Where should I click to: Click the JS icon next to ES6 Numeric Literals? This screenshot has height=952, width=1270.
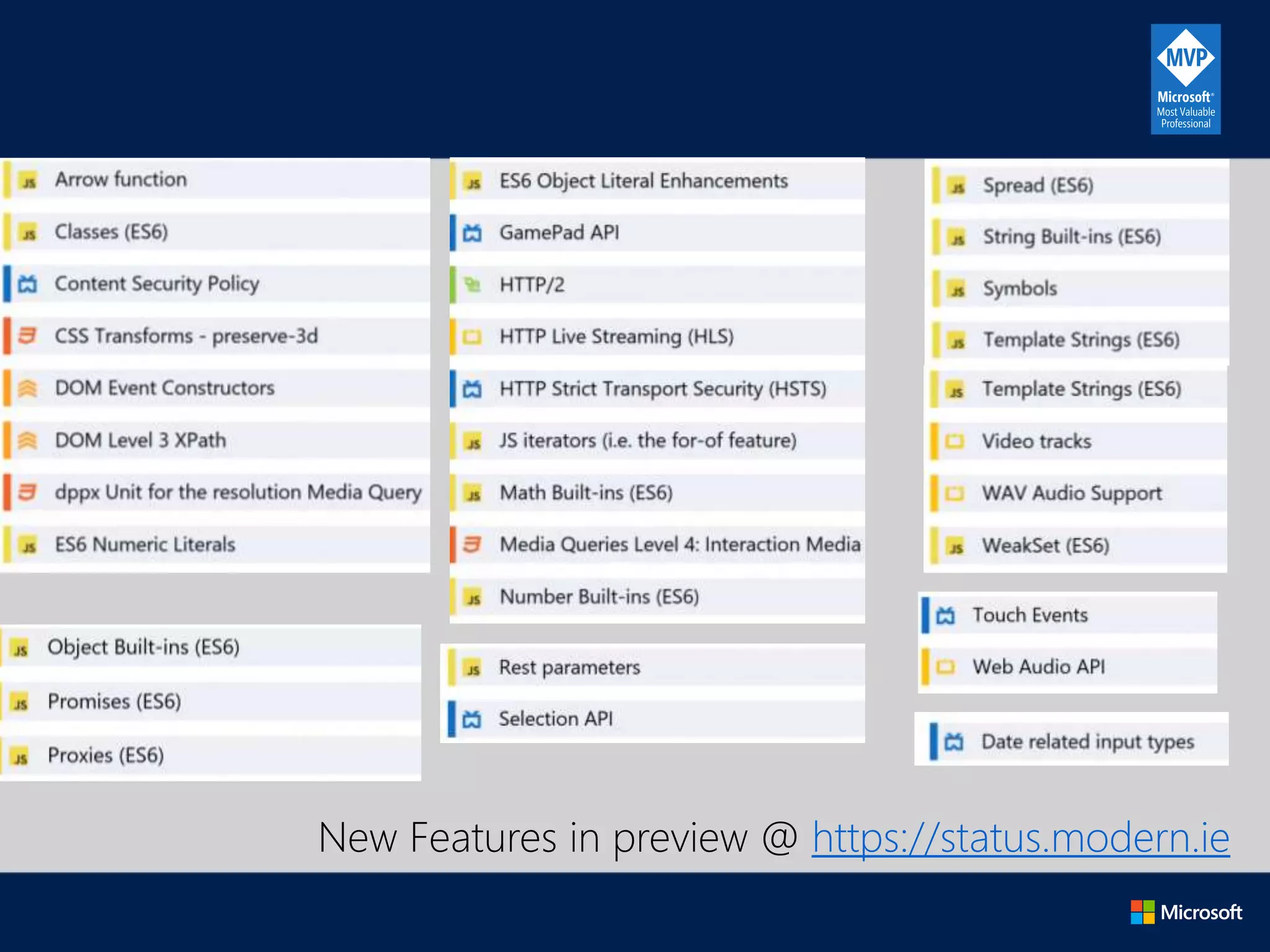pos(29,546)
